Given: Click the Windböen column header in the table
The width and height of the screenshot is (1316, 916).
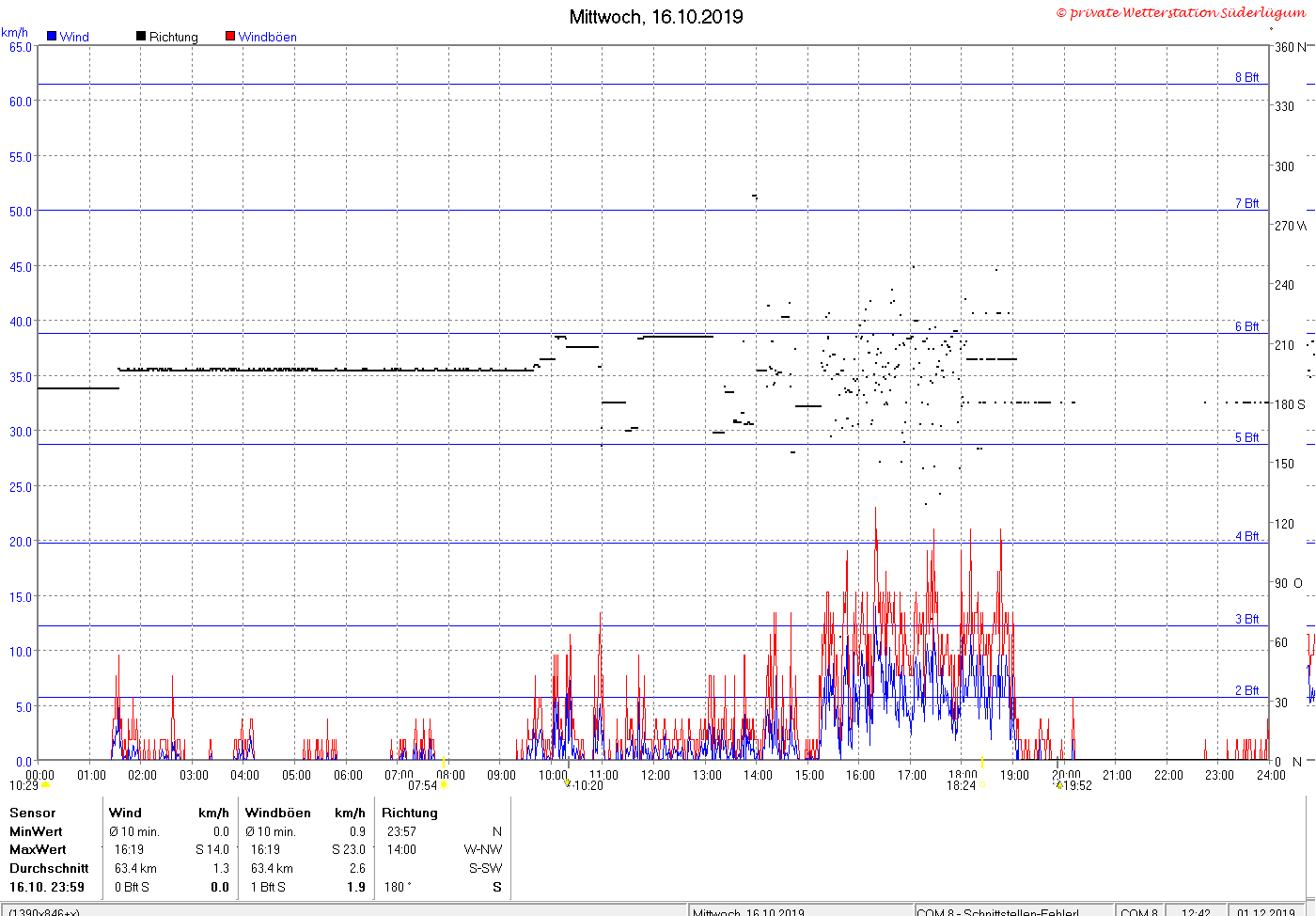Looking at the screenshot, I should pyautogui.click(x=278, y=813).
